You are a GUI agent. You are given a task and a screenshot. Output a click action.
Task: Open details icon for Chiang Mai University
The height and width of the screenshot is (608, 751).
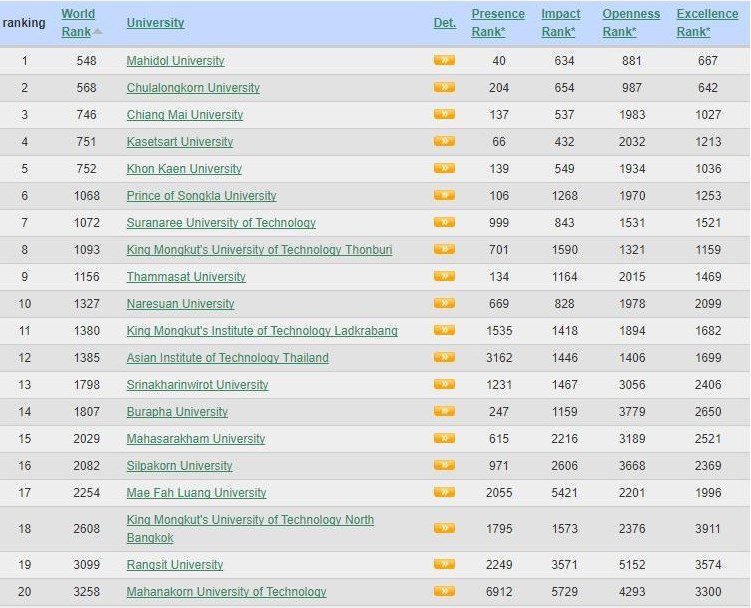click(x=444, y=114)
